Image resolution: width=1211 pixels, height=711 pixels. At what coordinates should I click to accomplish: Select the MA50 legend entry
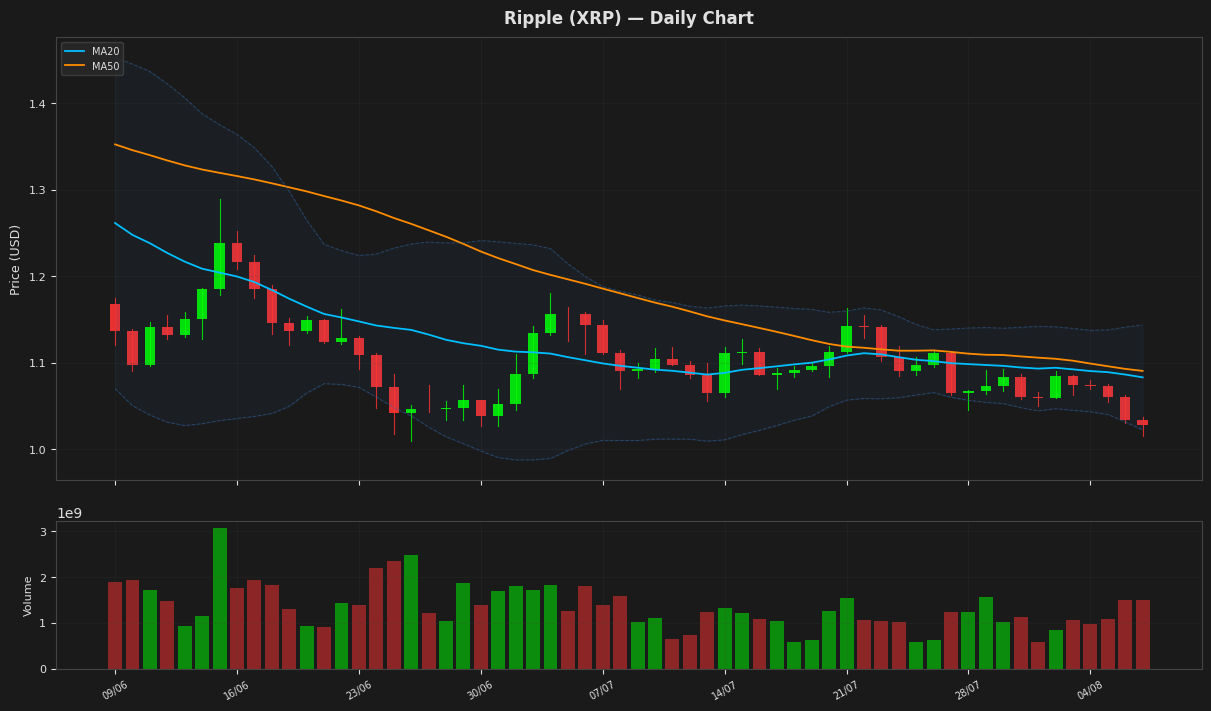coord(91,66)
